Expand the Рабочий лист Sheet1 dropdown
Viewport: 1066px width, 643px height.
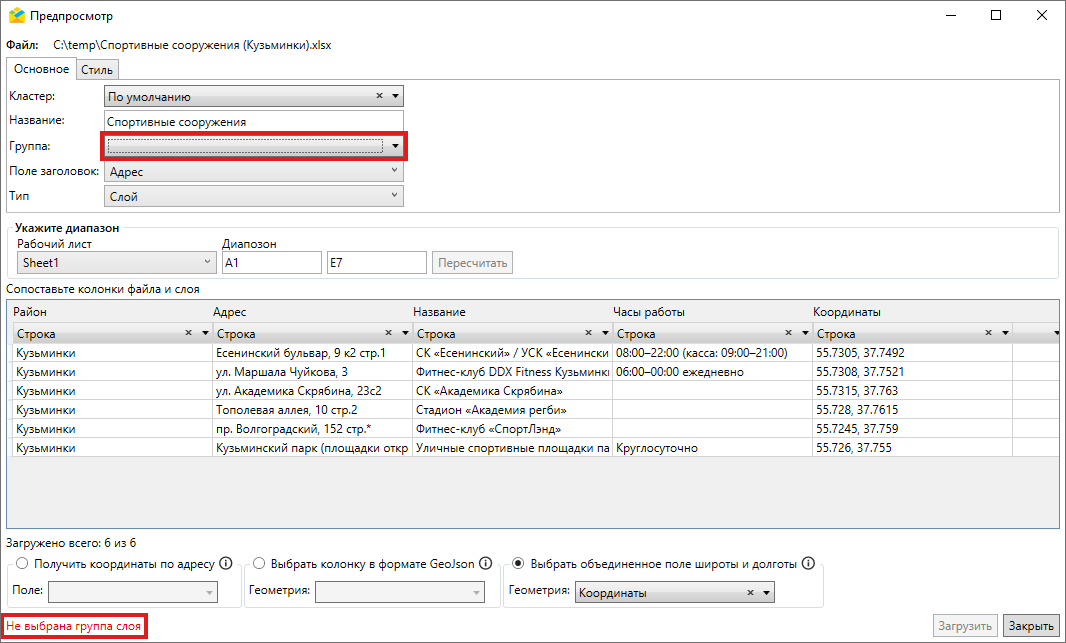pyautogui.click(x=208, y=262)
